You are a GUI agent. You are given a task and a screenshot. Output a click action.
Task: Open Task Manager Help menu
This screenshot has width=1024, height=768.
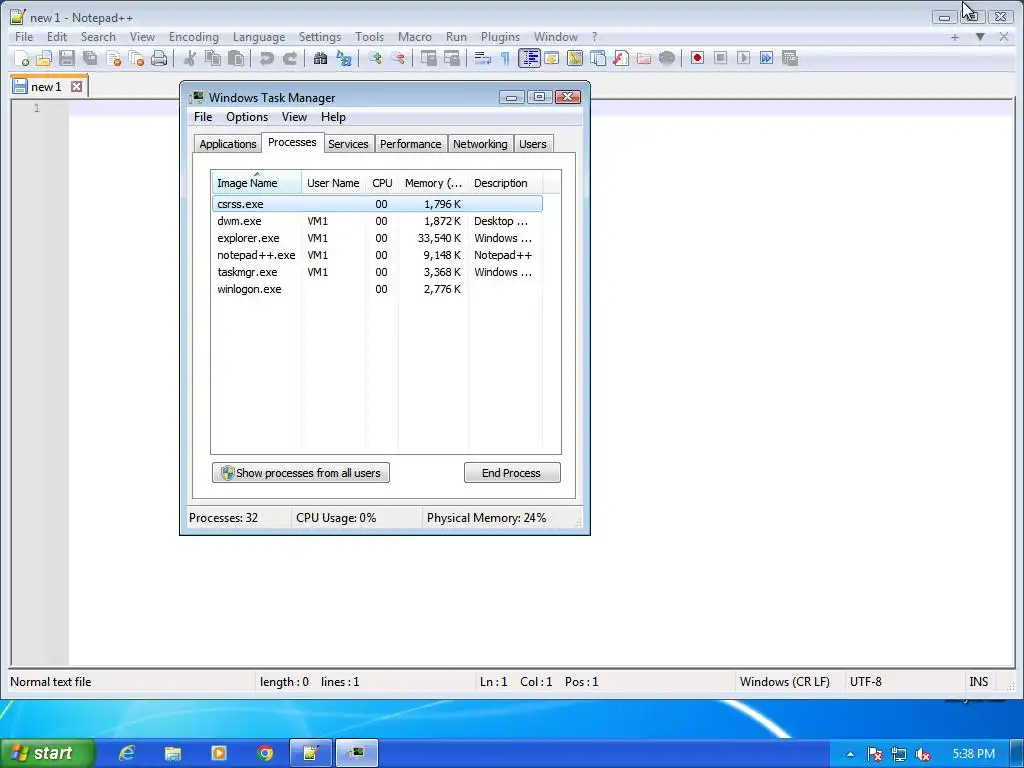point(333,117)
